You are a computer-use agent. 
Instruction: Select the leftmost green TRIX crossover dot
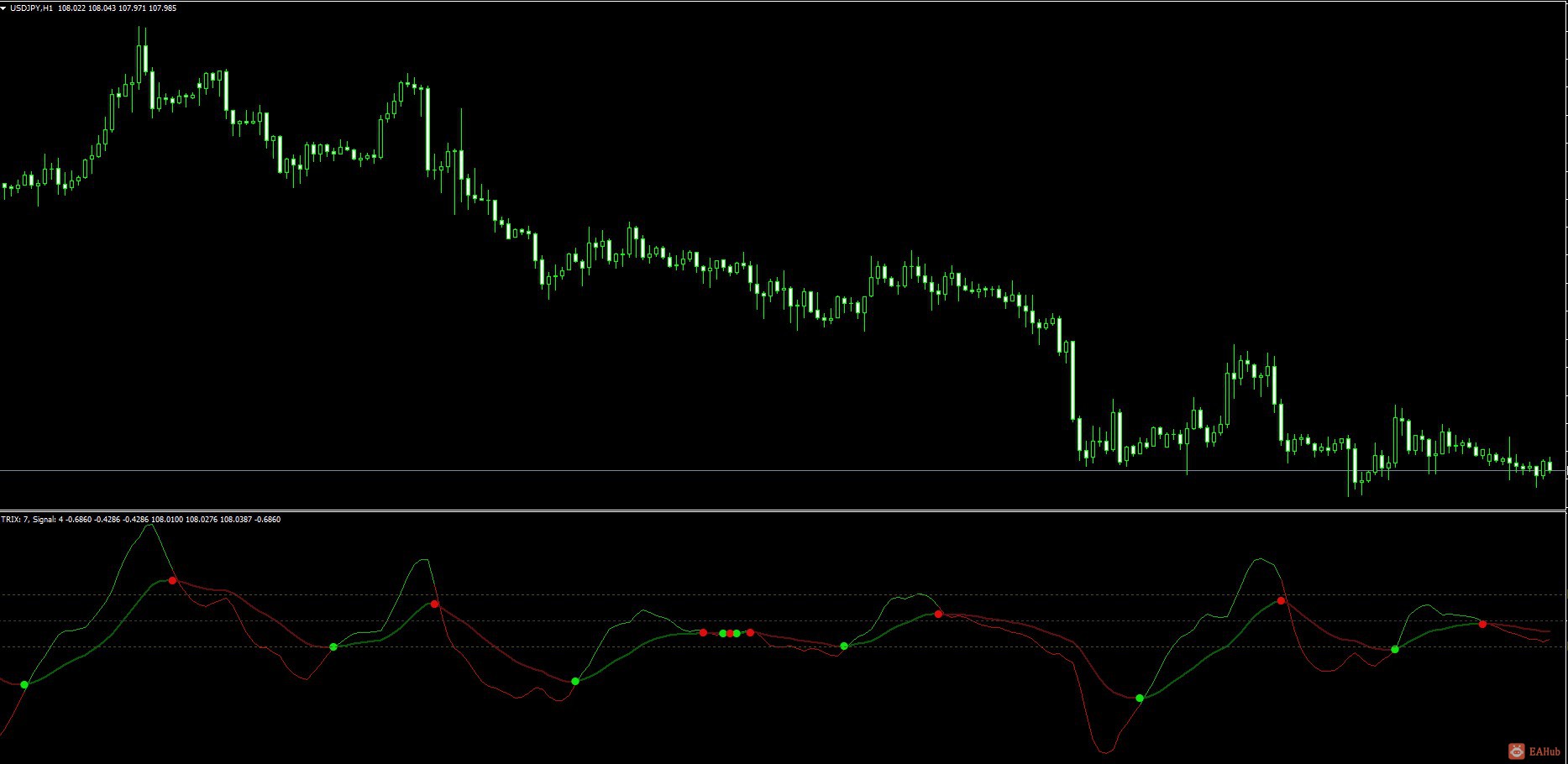click(24, 685)
